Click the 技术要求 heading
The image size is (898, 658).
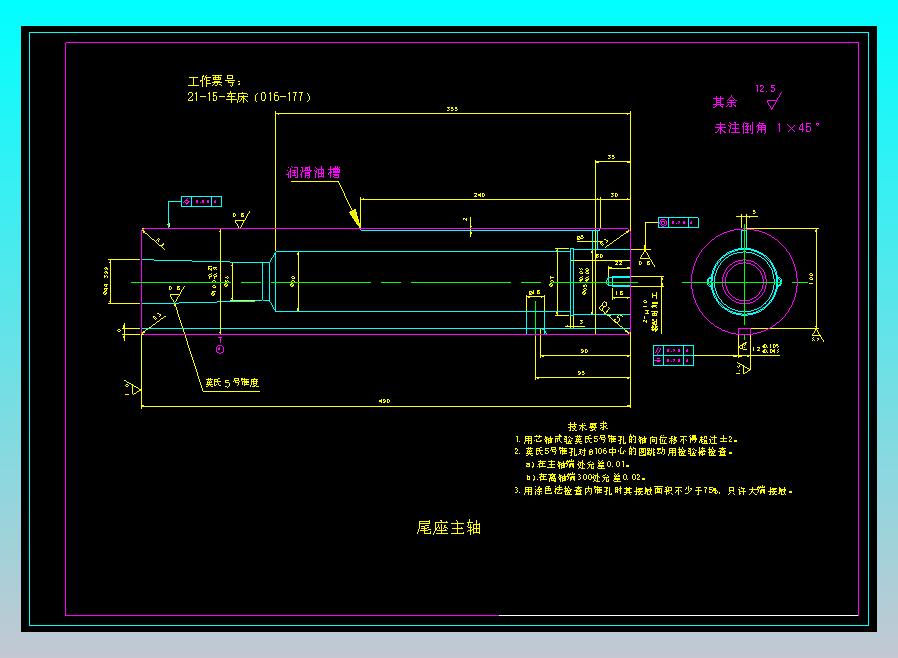pos(588,426)
